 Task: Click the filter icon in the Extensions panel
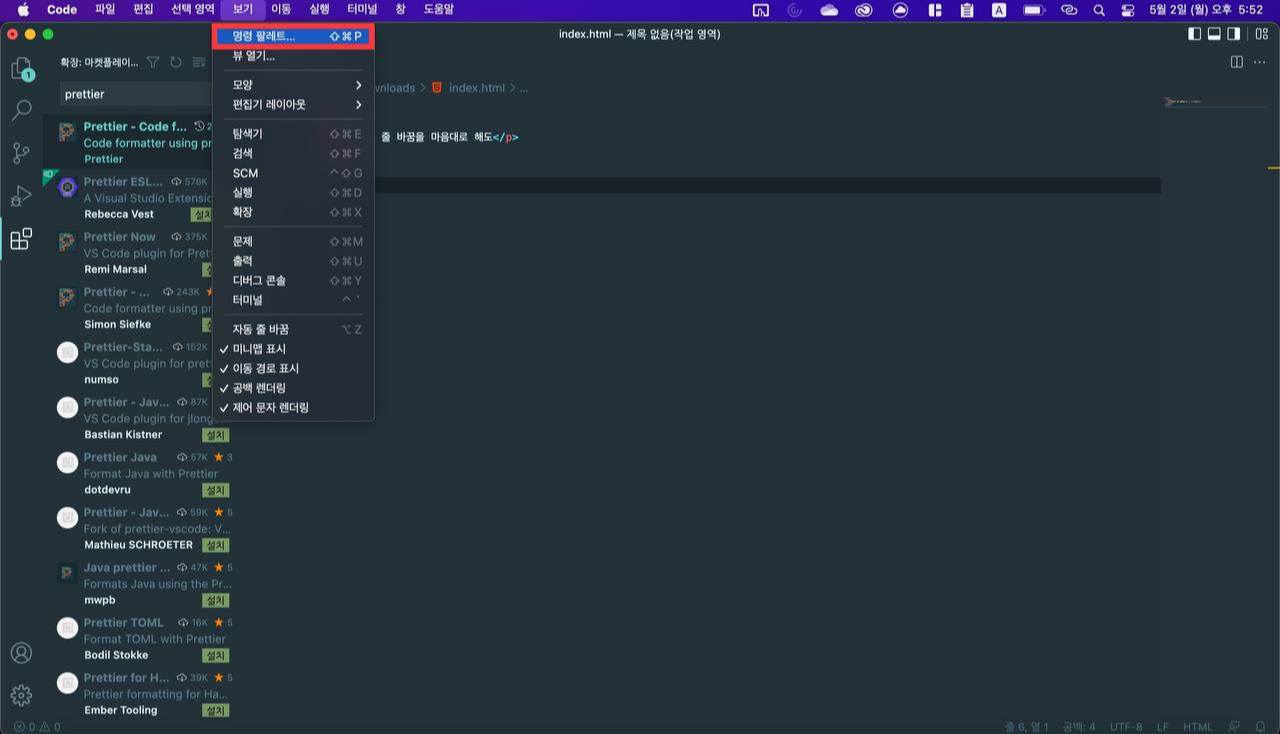point(150,61)
